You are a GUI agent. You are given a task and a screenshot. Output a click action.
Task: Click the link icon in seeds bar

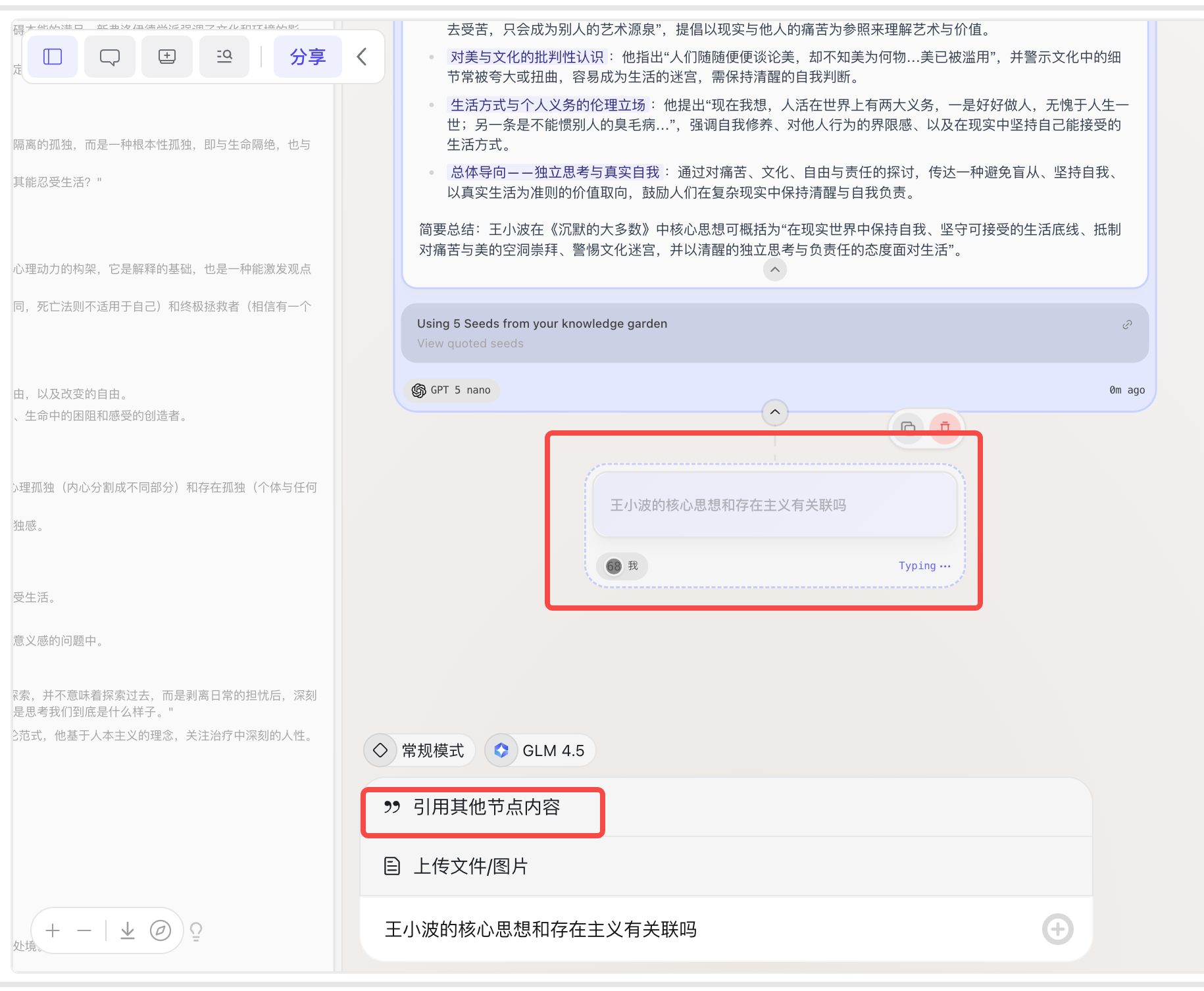click(x=1127, y=324)
